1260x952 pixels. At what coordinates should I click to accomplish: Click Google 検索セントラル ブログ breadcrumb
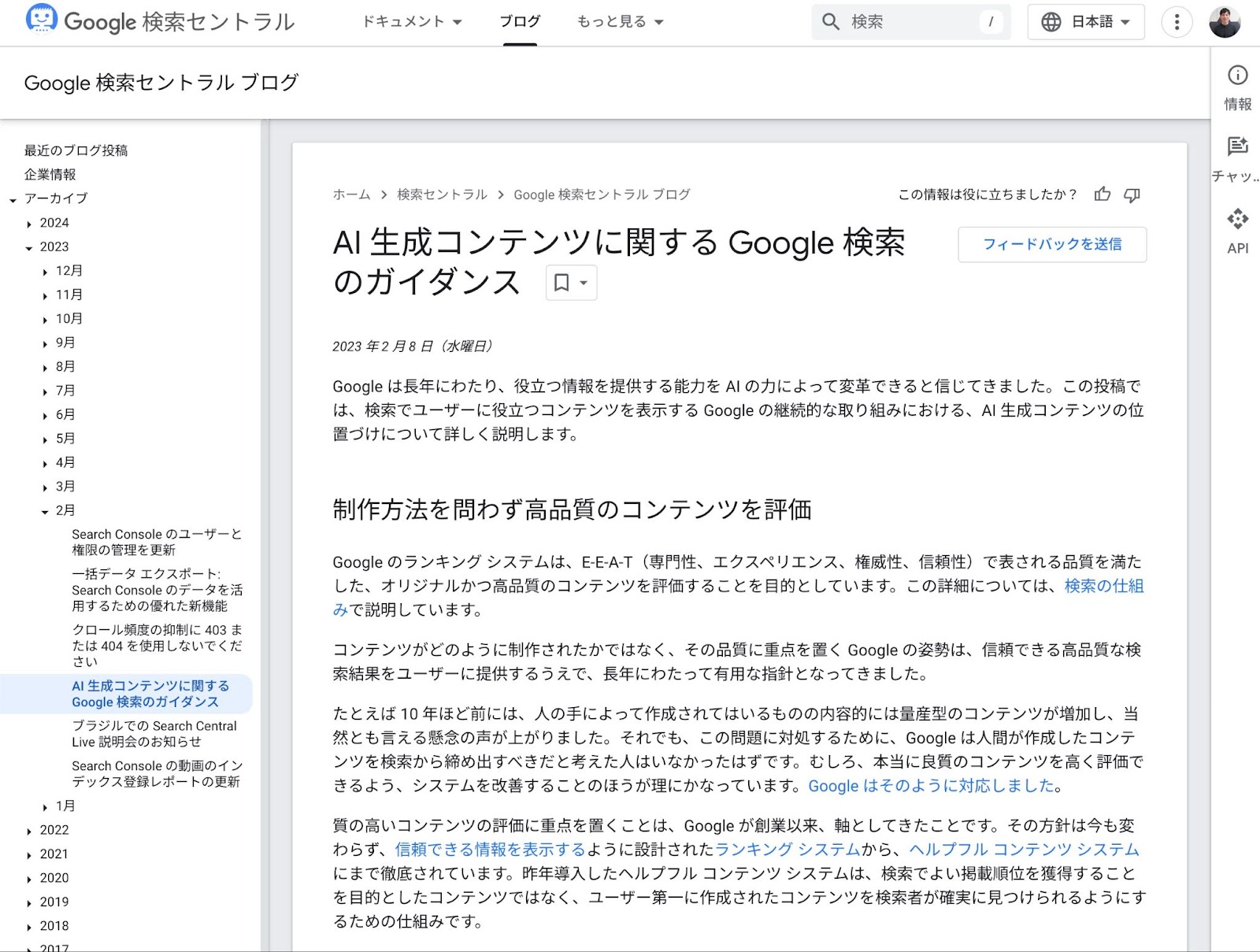(x=602, y=194)
